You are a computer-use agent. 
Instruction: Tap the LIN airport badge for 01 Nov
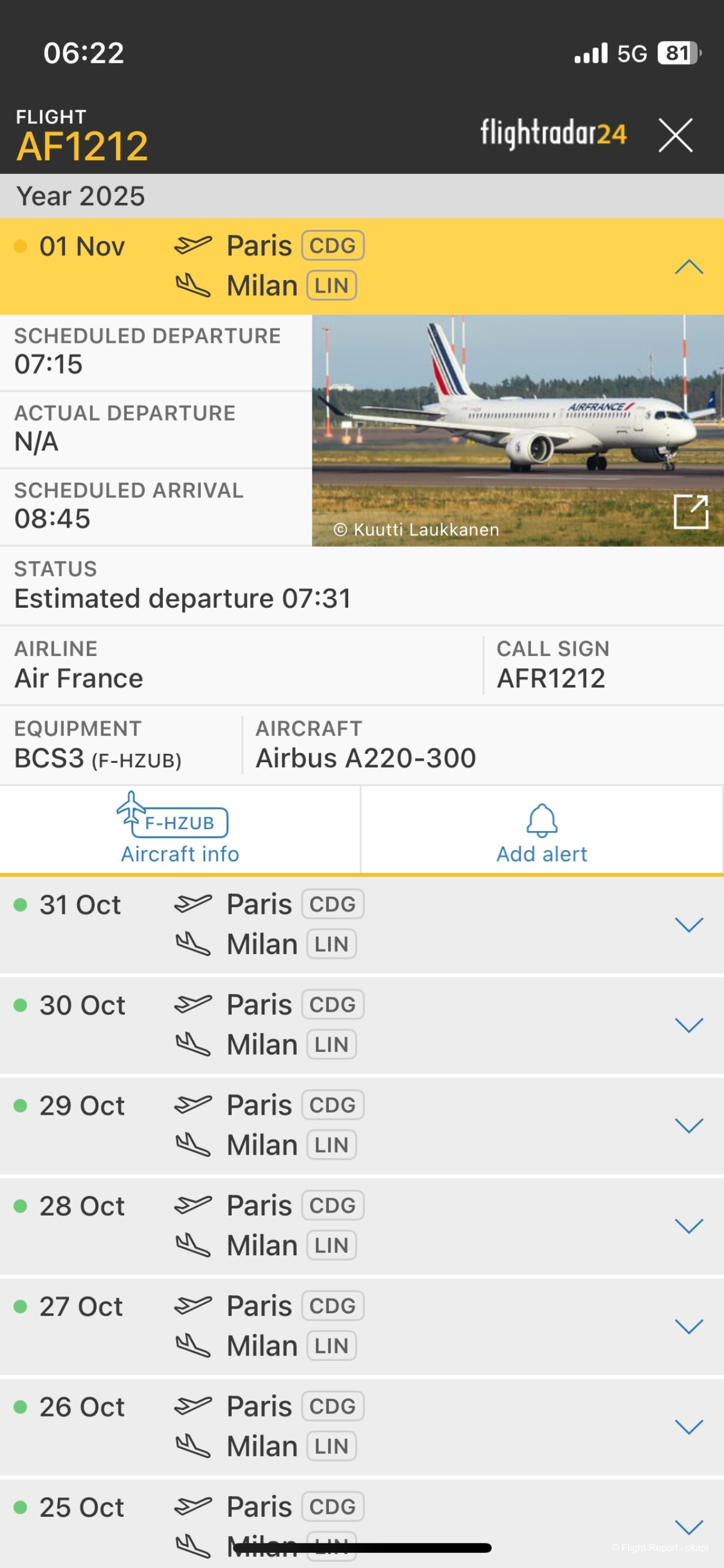(331, 285)
